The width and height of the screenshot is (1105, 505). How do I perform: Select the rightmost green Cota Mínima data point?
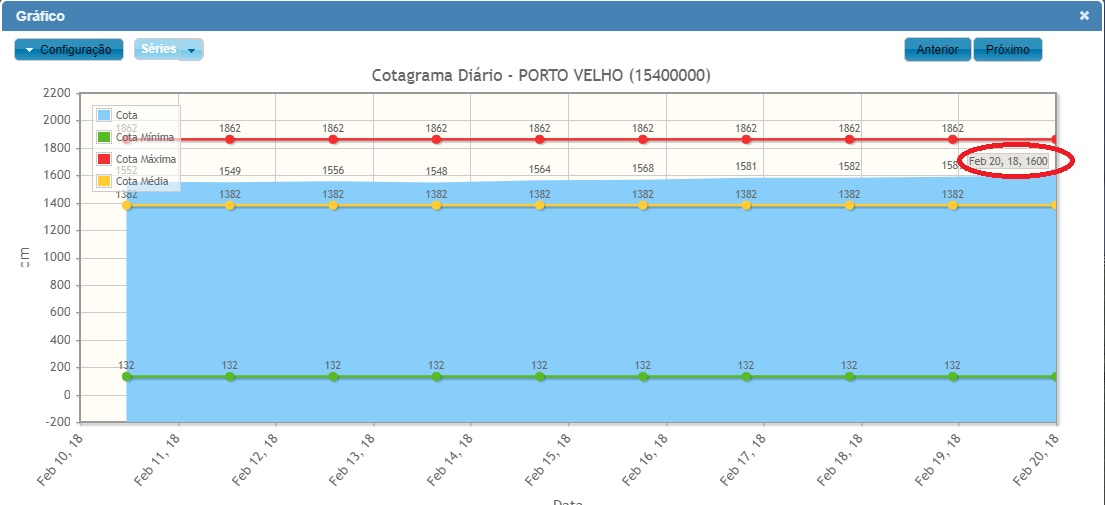[x=1055, y=377]
